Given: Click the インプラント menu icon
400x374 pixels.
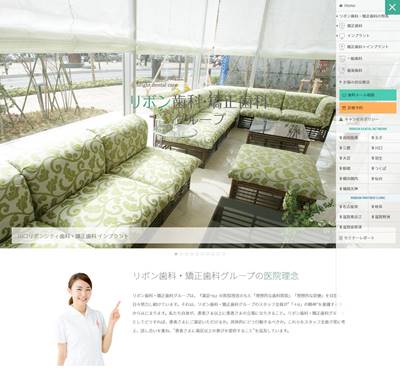Looking at the screenshot, I should coord(342,36).
